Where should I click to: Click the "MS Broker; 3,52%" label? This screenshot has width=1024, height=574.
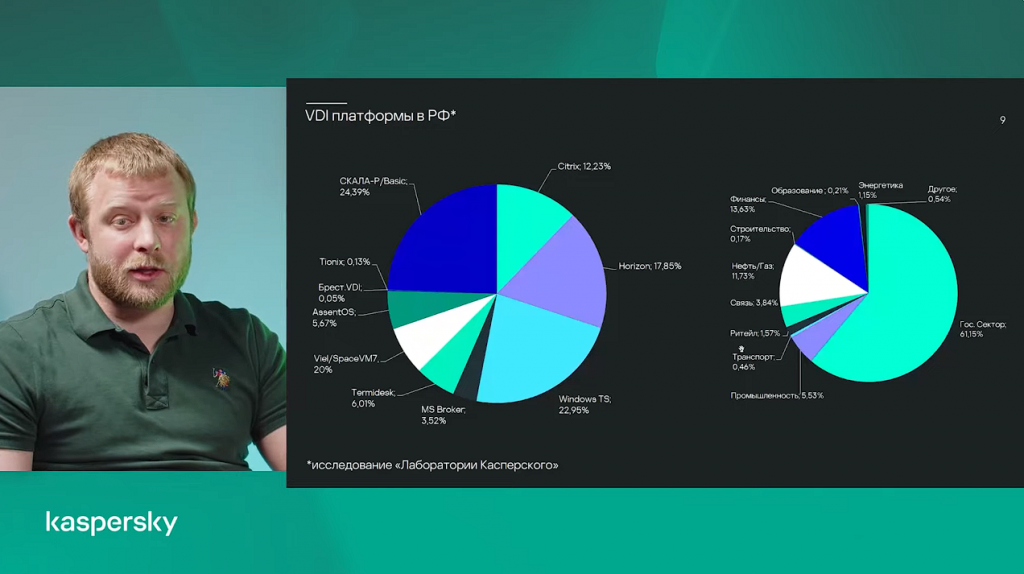point(443,415)
